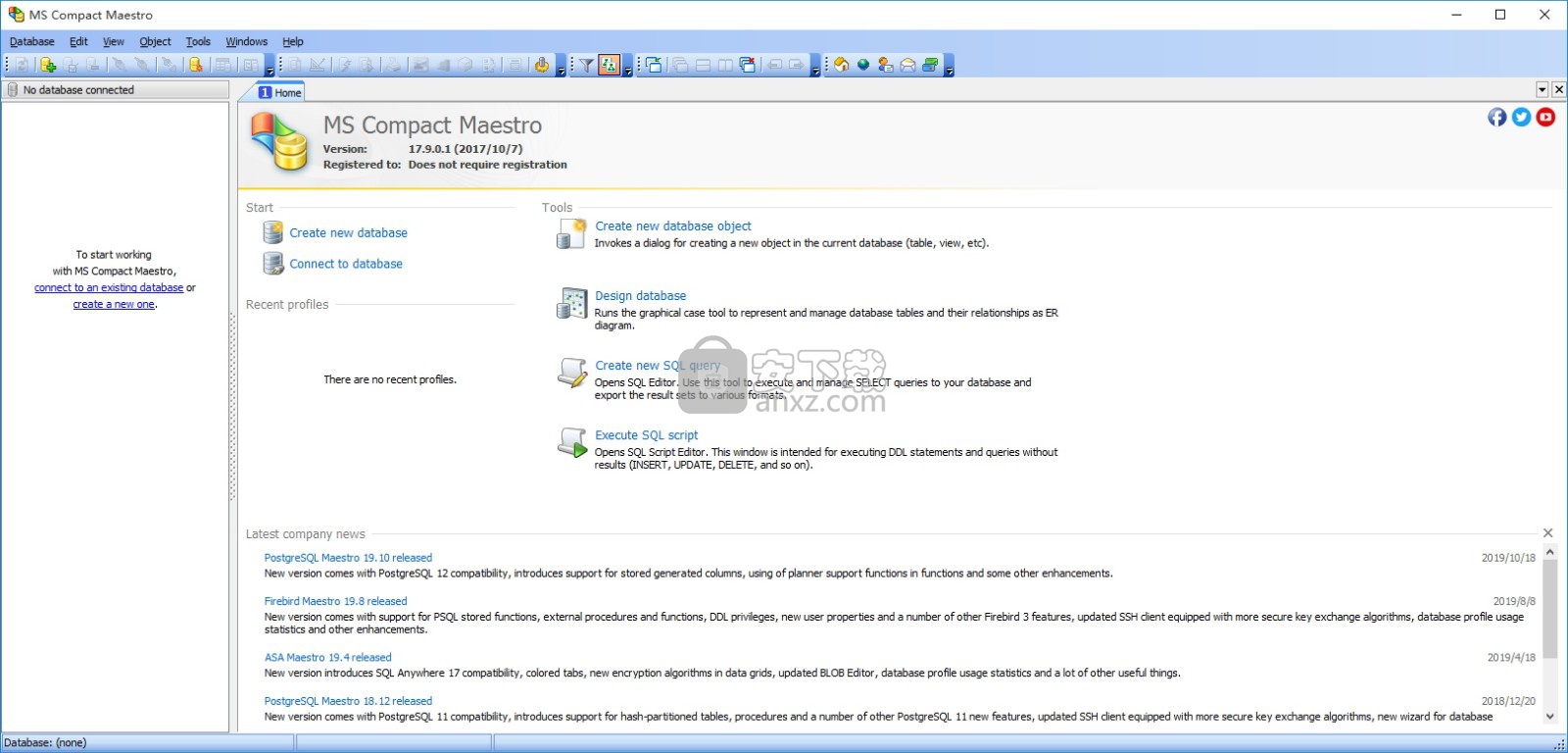1568x753 pixels.
Task: Click the 'No database connected' panel header
Action: pyautogui.click(x=116, y=89)
